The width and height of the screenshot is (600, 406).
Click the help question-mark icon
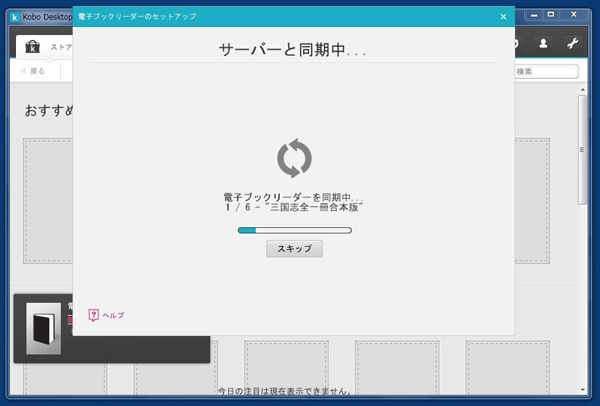(93, 315)
